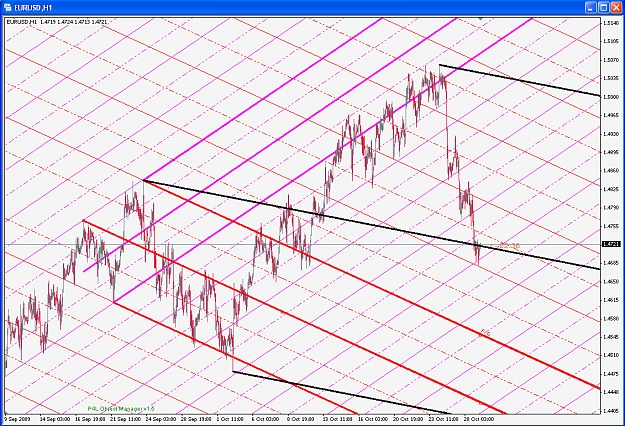The width and height of the screenshot is (625, 426).
Task: Click price scale value 1.4650
Action: pyautogui.click(x=611, y=281)
